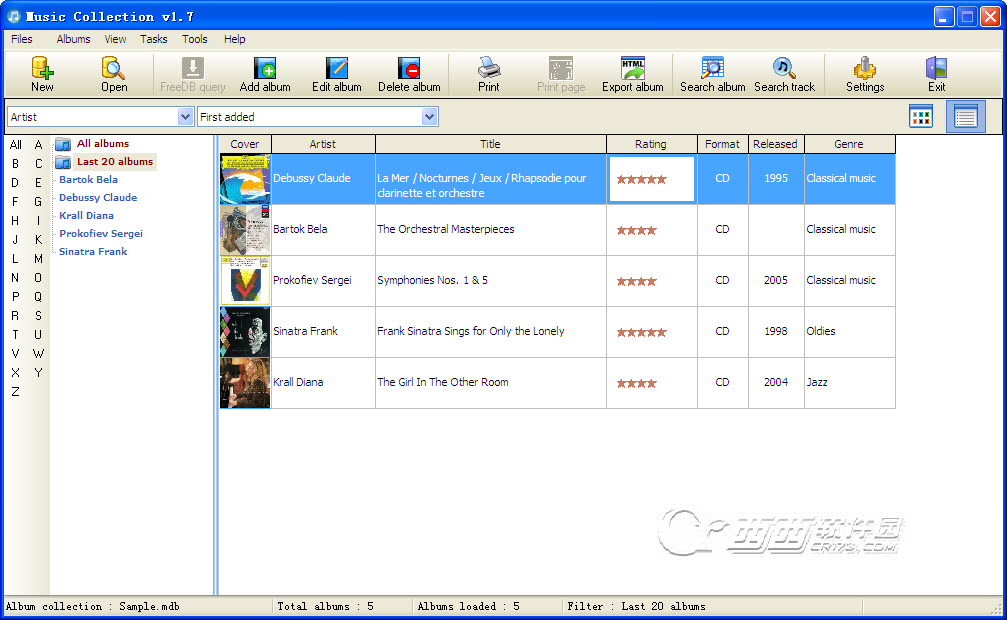Click the Last 20 albums folder icon

pyautogui.click(x=63, y=162)
